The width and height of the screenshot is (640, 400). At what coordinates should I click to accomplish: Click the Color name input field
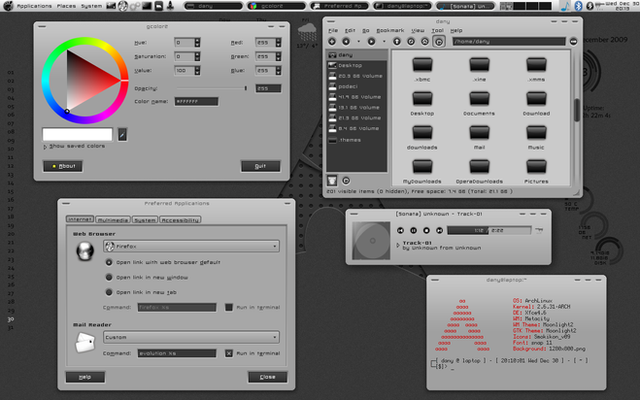196,102
